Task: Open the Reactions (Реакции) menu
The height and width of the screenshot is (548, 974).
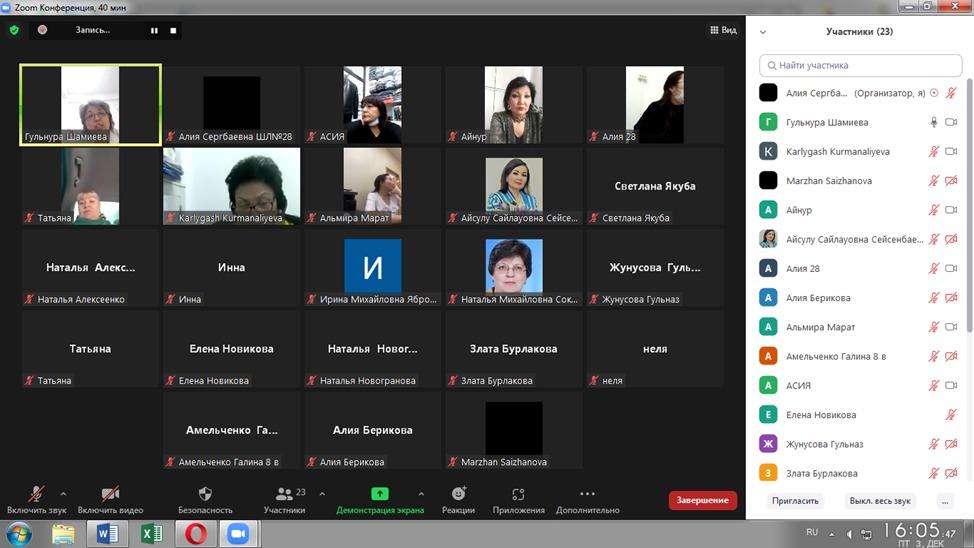Action: [458, 499]
